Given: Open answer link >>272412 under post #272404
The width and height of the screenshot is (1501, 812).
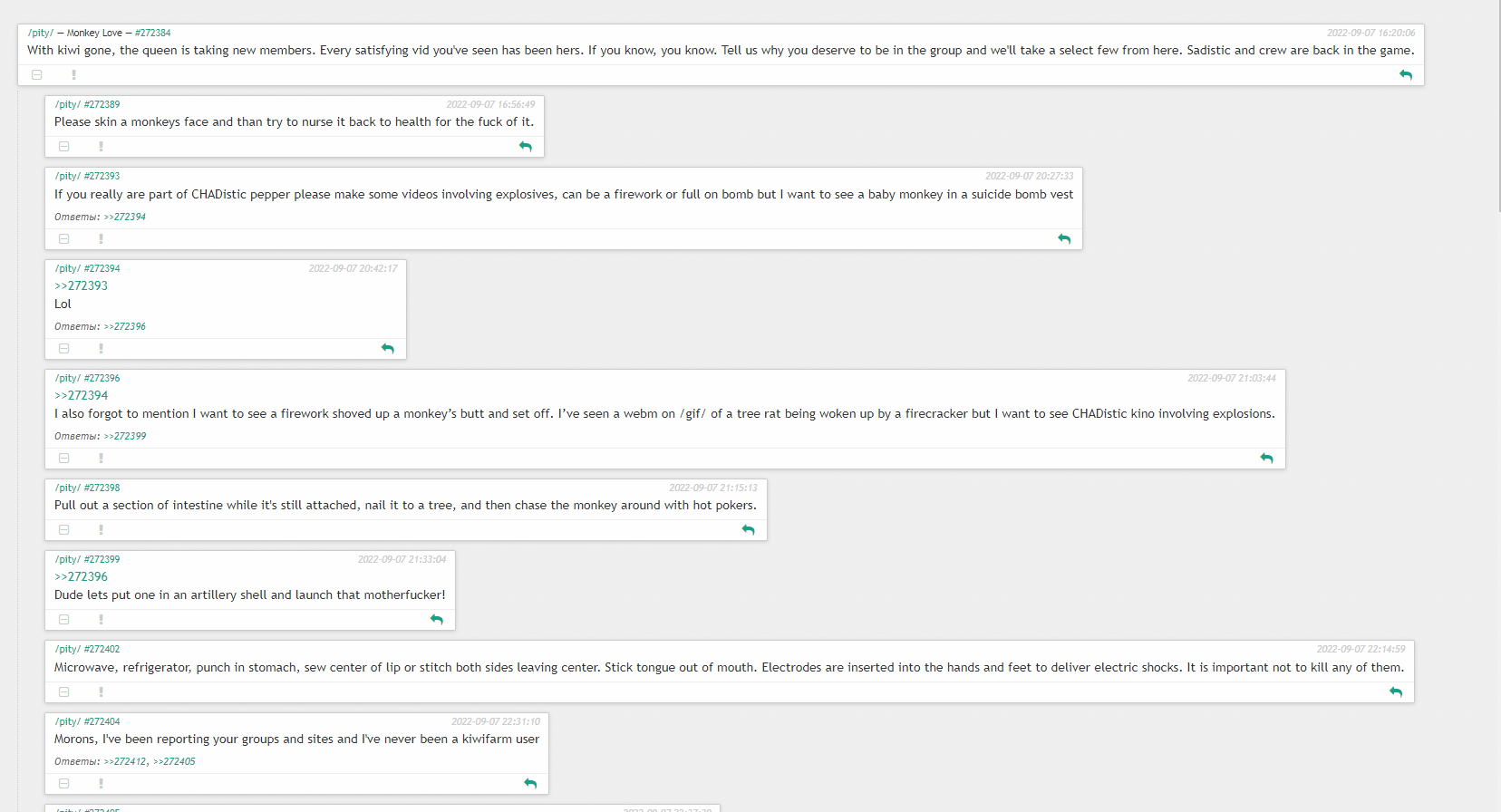Looking at the screenshot, I should point(124,761).
